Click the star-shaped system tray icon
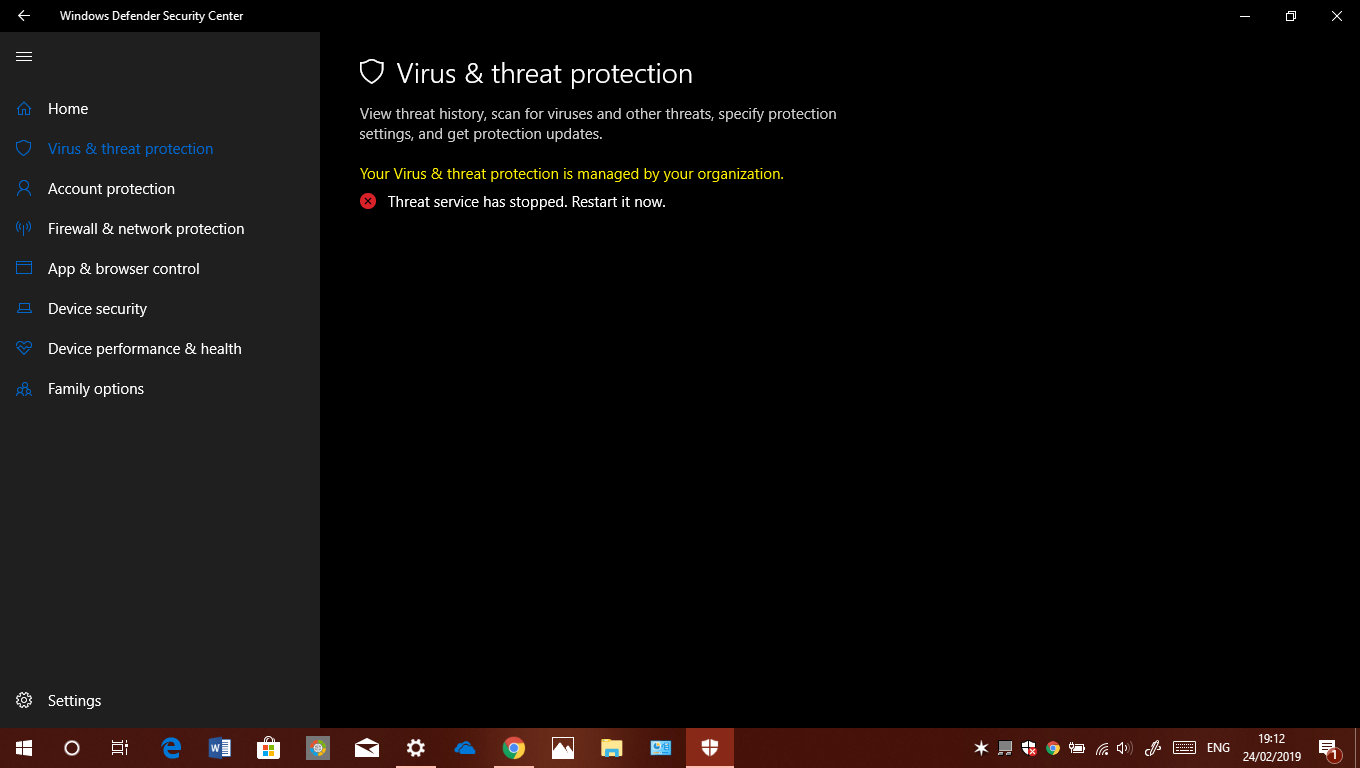The width and height of the screenshot is (1360, 768). 981,748
